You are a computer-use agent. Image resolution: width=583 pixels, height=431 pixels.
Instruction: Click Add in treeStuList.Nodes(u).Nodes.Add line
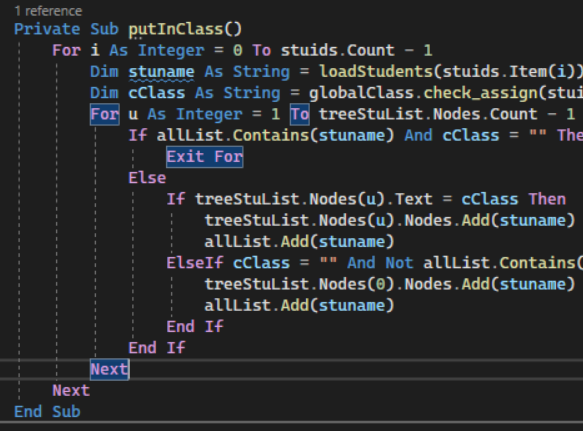point(476,221)
